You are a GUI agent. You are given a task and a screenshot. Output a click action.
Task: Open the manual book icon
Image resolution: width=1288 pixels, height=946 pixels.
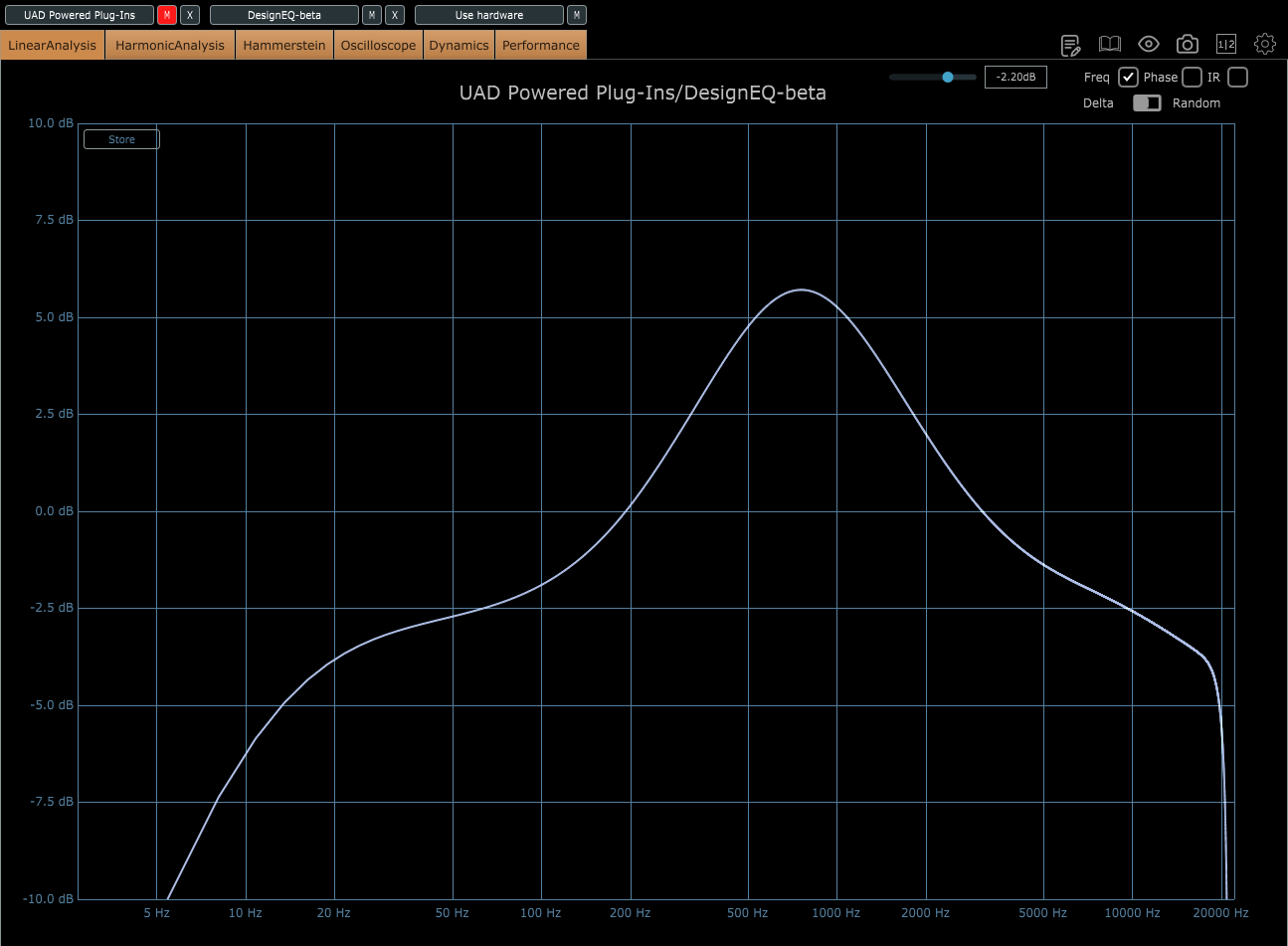coord(1109,44)
